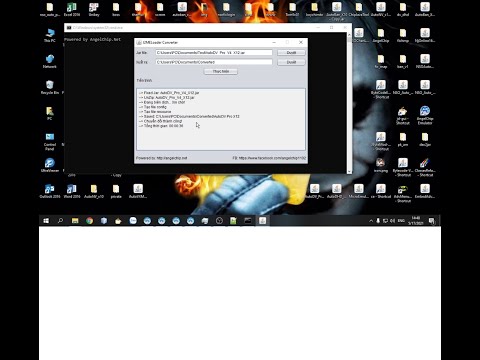Select the Recycle Bin desktop icon
This screenshot has width=480, height=360.
pyautogui.click(x=50, y=87)
